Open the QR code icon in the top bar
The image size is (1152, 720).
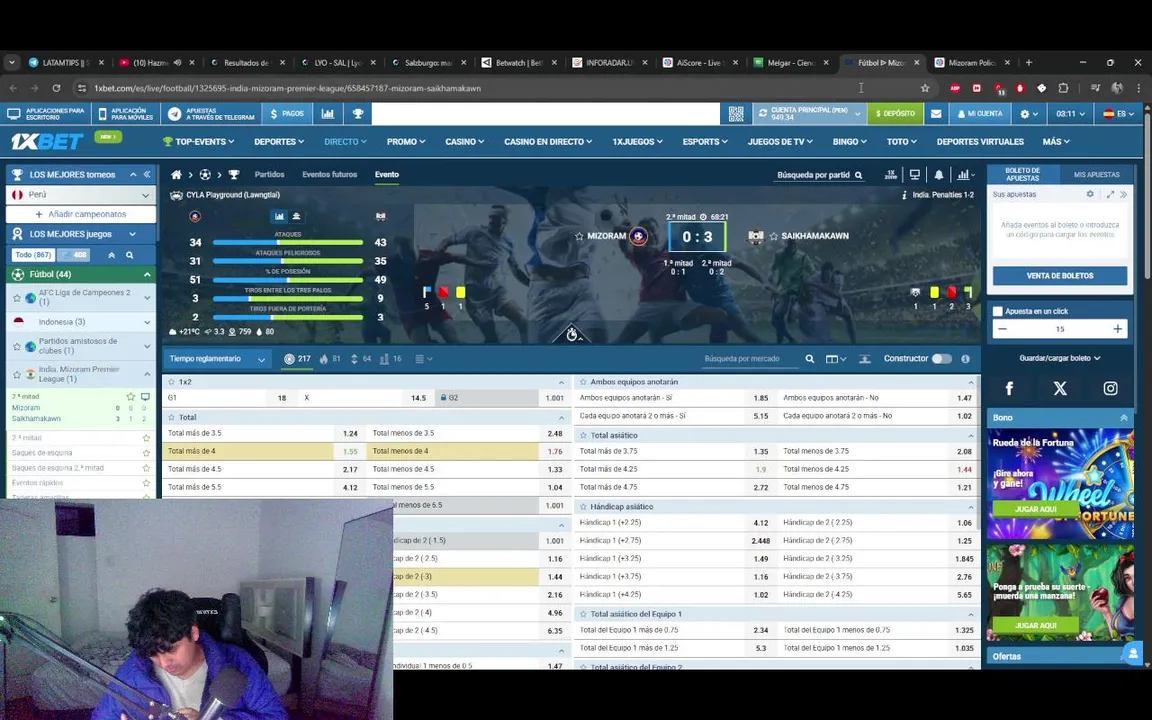735,114
